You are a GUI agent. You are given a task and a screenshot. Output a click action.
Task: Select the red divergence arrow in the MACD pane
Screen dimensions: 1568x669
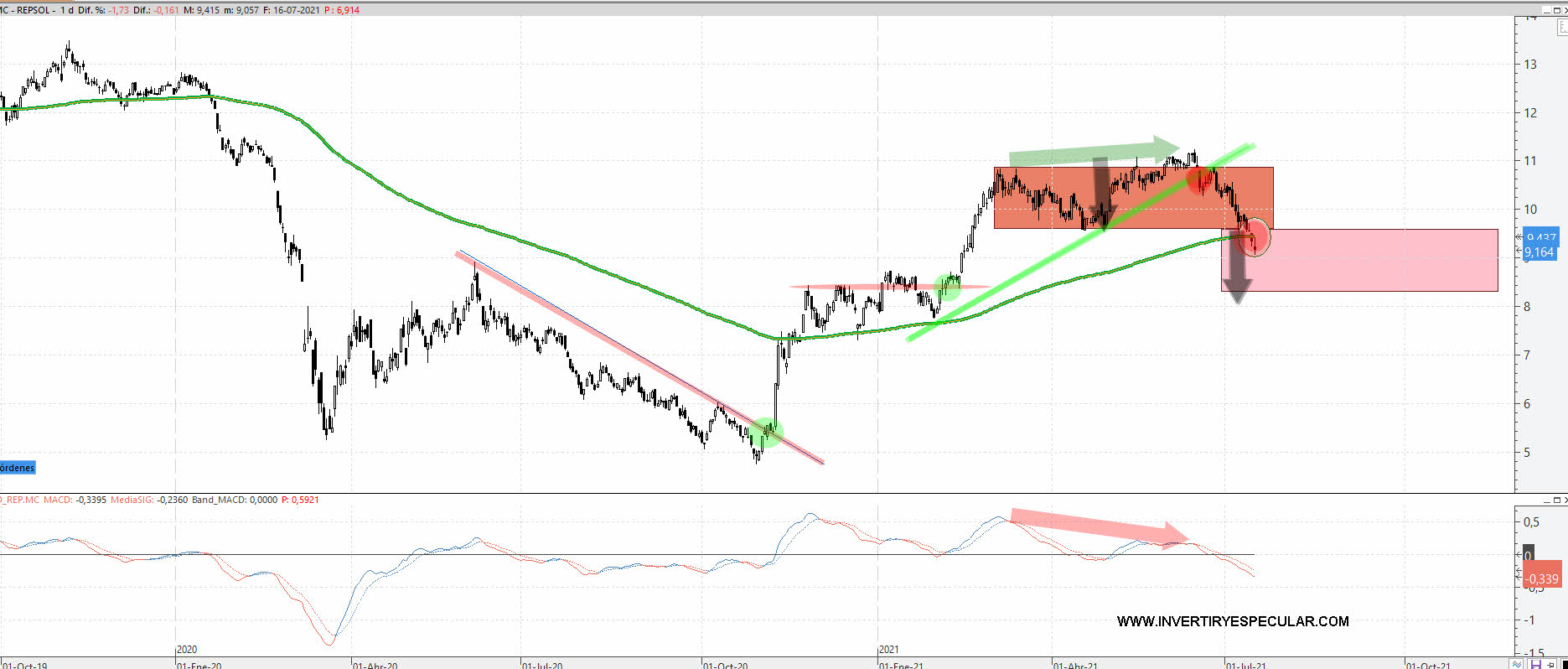tap(1098, 526)
